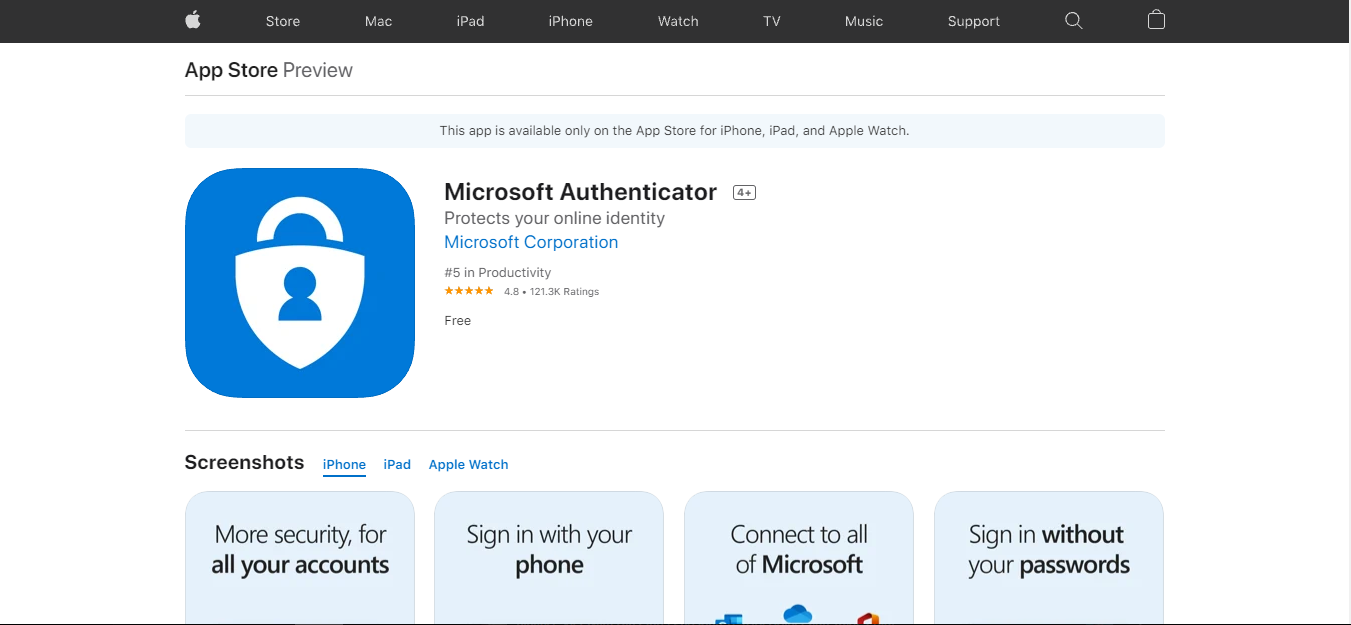Screen dimensions: 1351x625
Task: Open the Microsoft Corporation developer link
Action: click(531, 242)
